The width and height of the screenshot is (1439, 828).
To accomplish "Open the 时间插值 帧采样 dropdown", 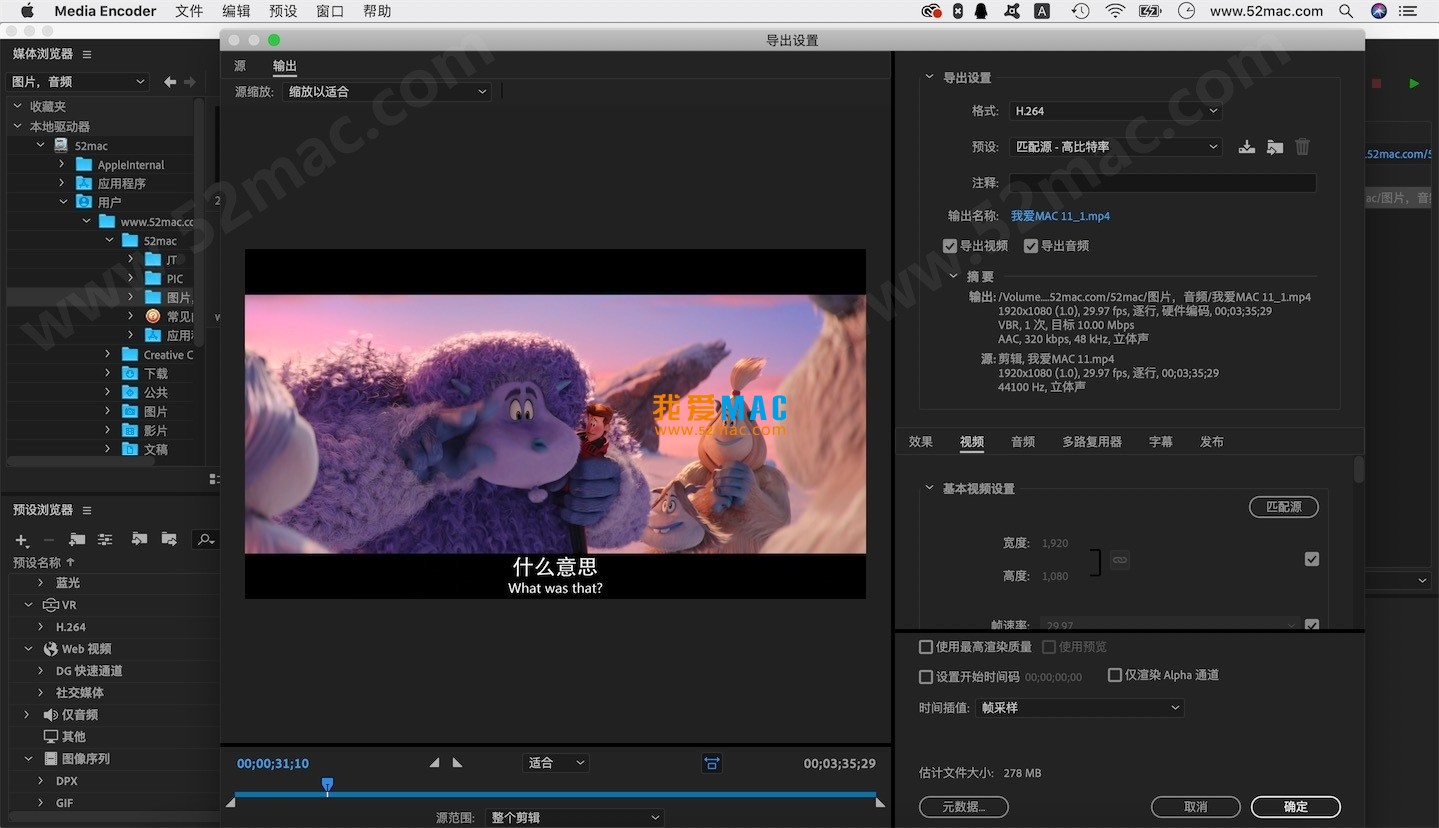I will [1080, 708].
